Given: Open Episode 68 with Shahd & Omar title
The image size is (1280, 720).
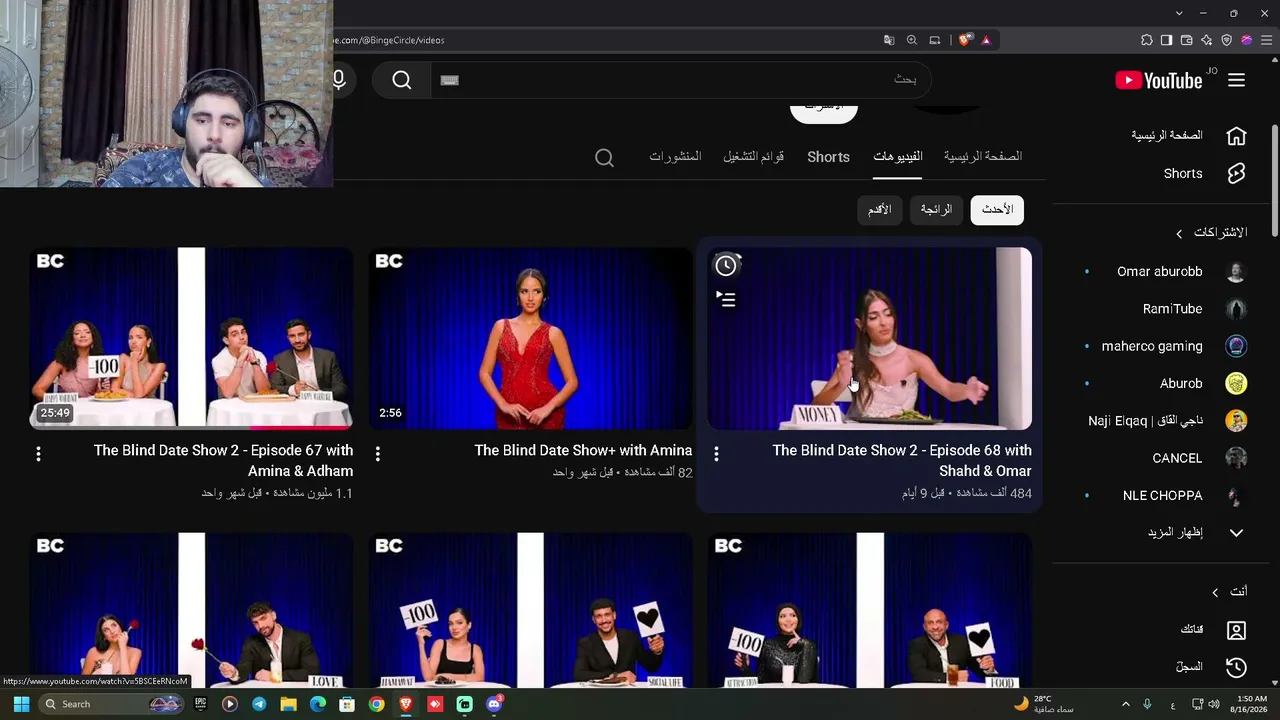Looking at the screenshot, I should (x=902, y=461).
